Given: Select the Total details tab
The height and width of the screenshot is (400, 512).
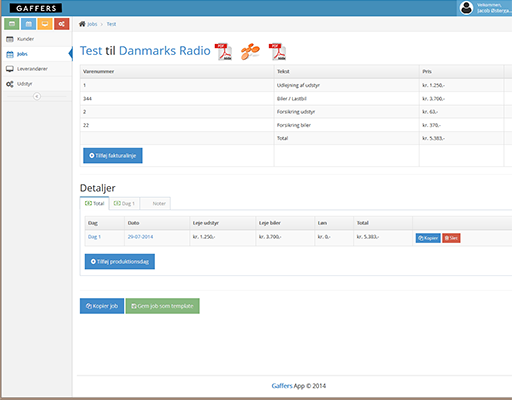Looking at the screenshot, I should (95, 203).
